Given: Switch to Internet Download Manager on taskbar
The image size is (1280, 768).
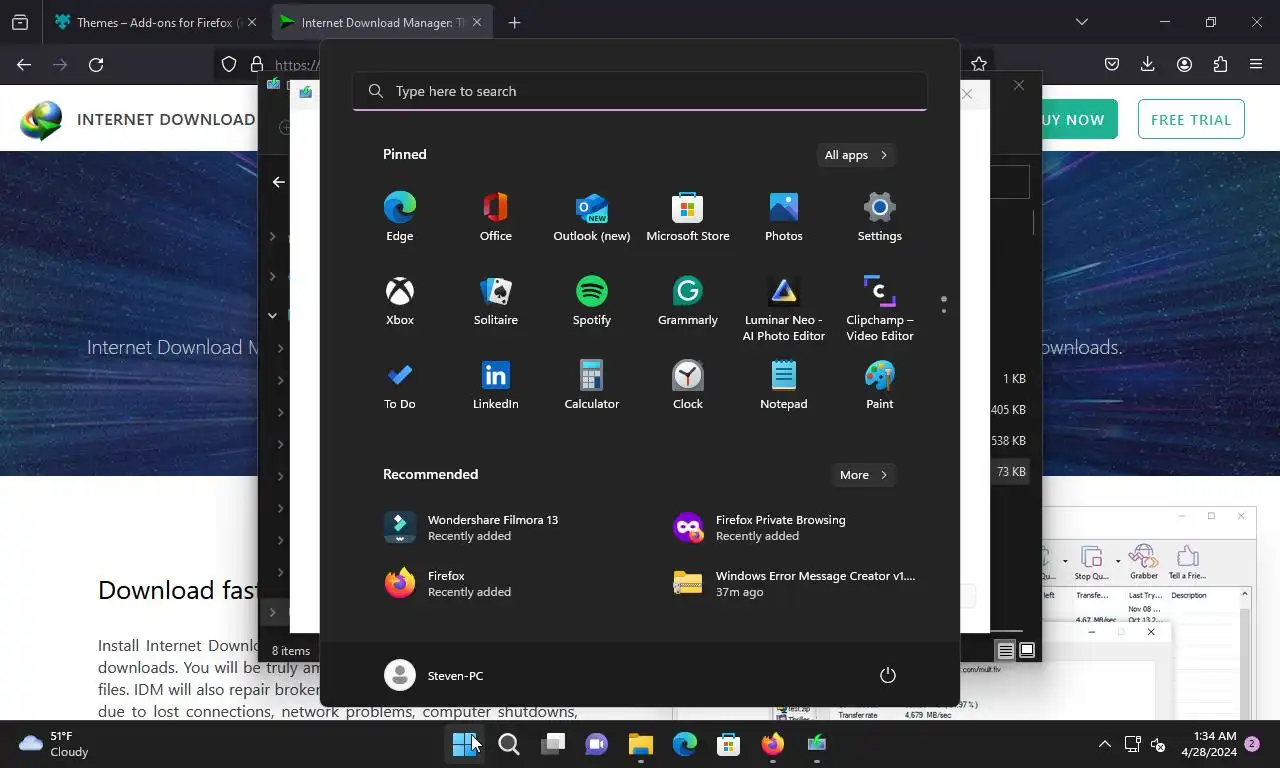Looking at the screenshot, I should pos(817,744).
